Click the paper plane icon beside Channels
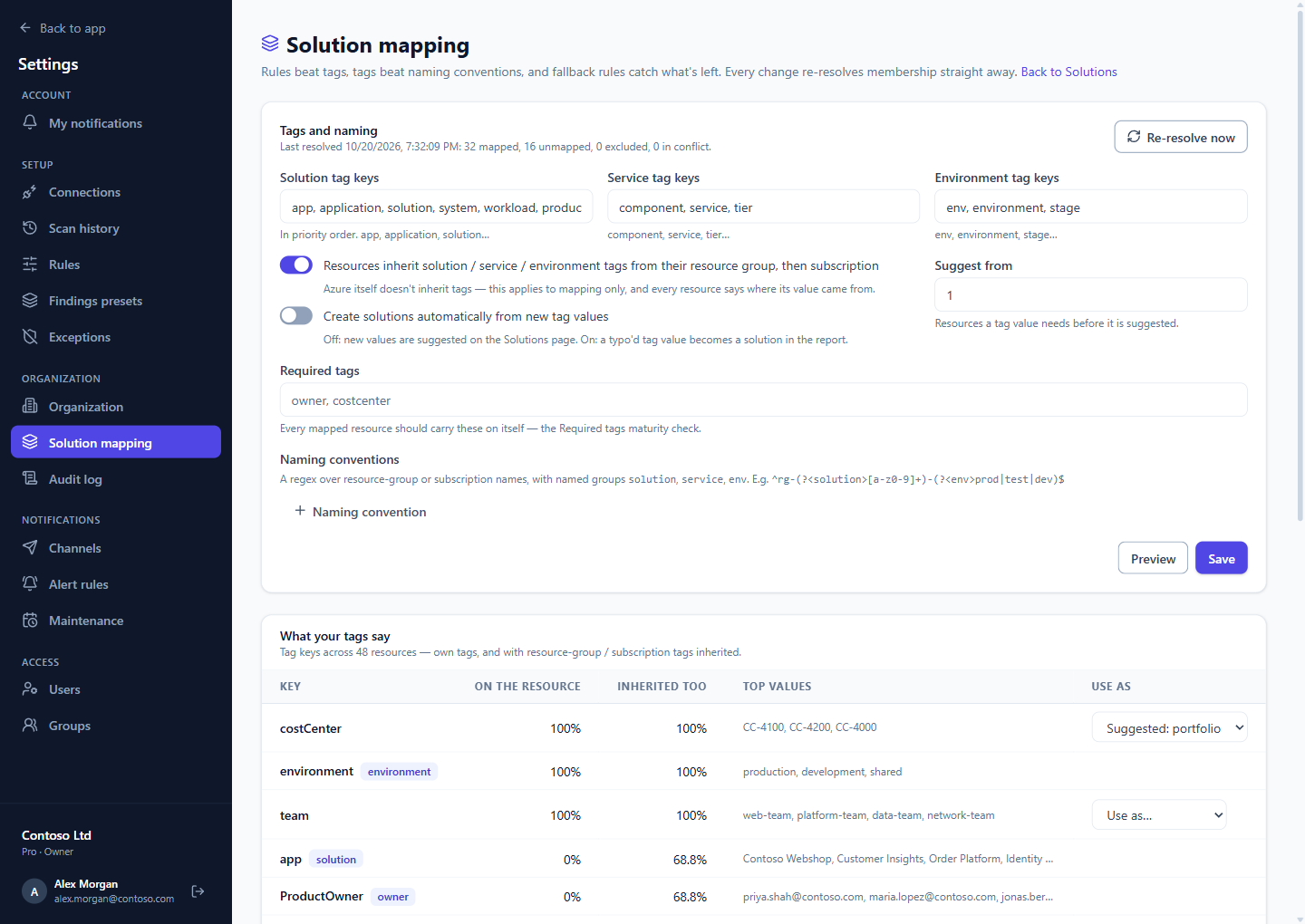 [x=30, y=548]
